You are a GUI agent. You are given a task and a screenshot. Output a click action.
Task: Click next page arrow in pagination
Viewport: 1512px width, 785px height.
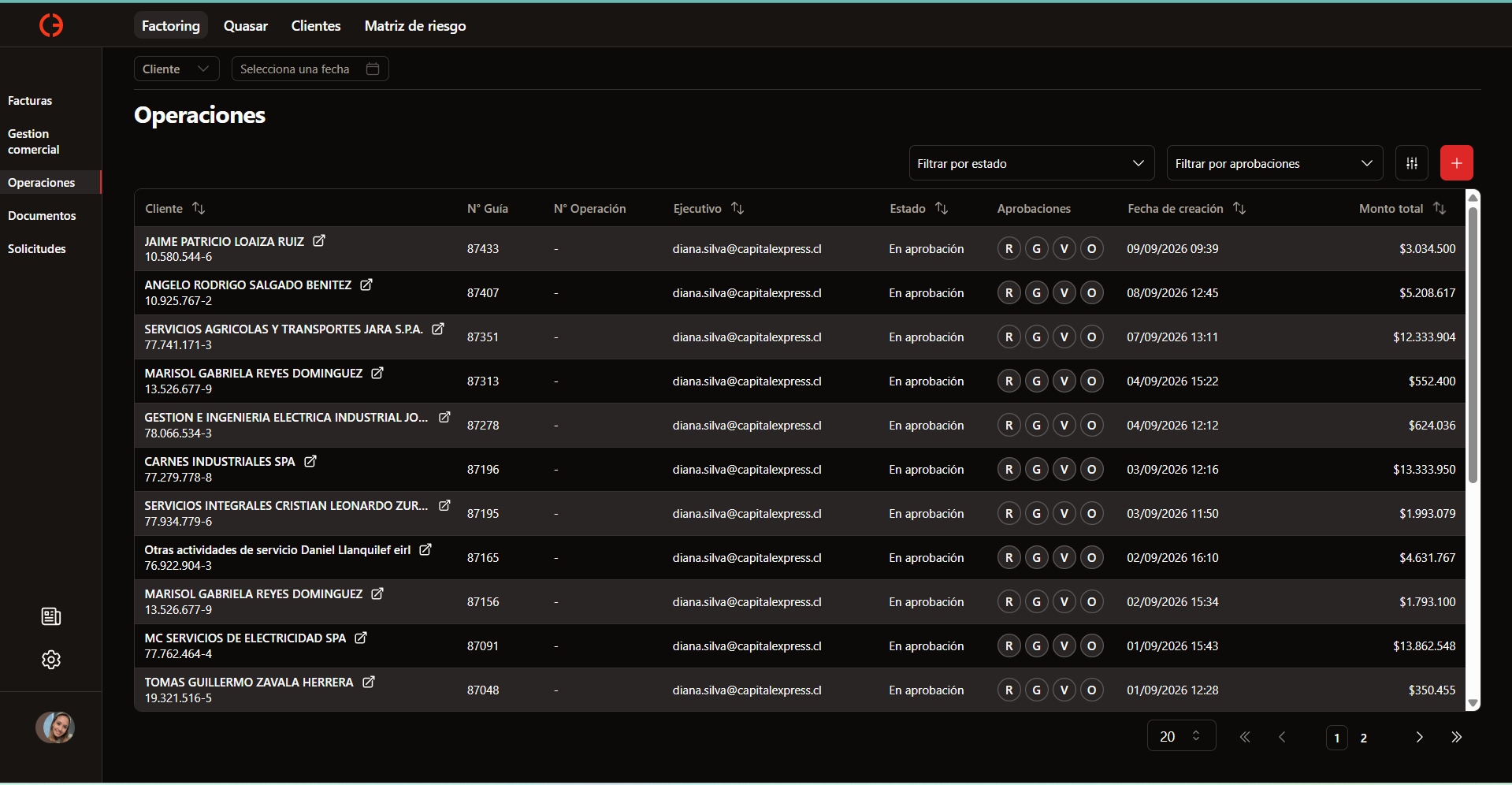1419,737
